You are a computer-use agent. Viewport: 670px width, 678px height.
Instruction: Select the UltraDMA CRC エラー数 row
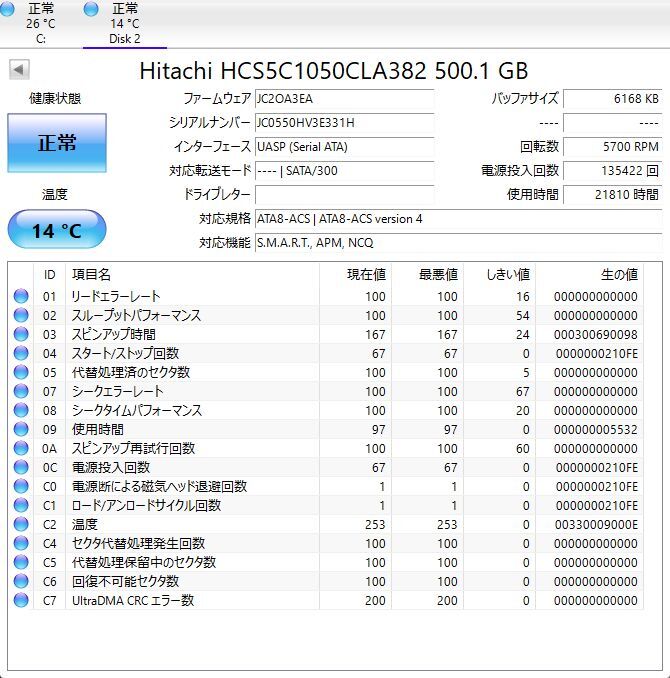point(325,601)
